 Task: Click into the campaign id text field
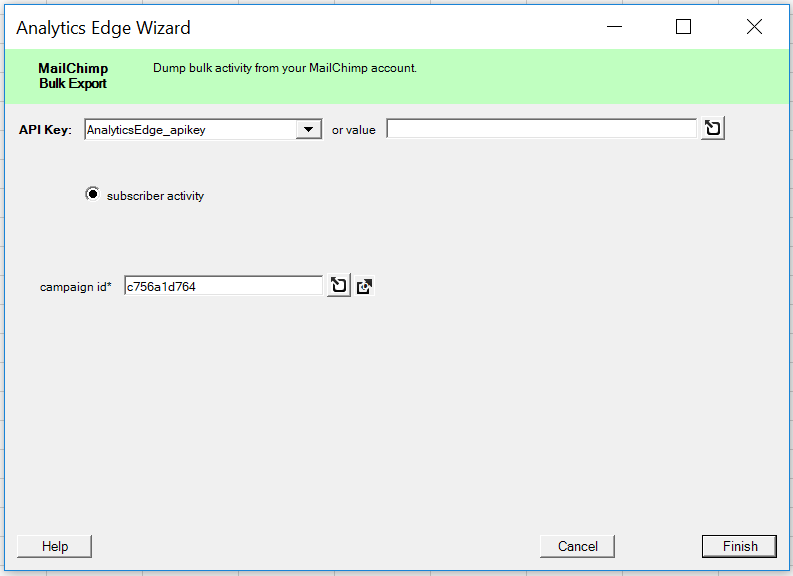coord(223,286)
